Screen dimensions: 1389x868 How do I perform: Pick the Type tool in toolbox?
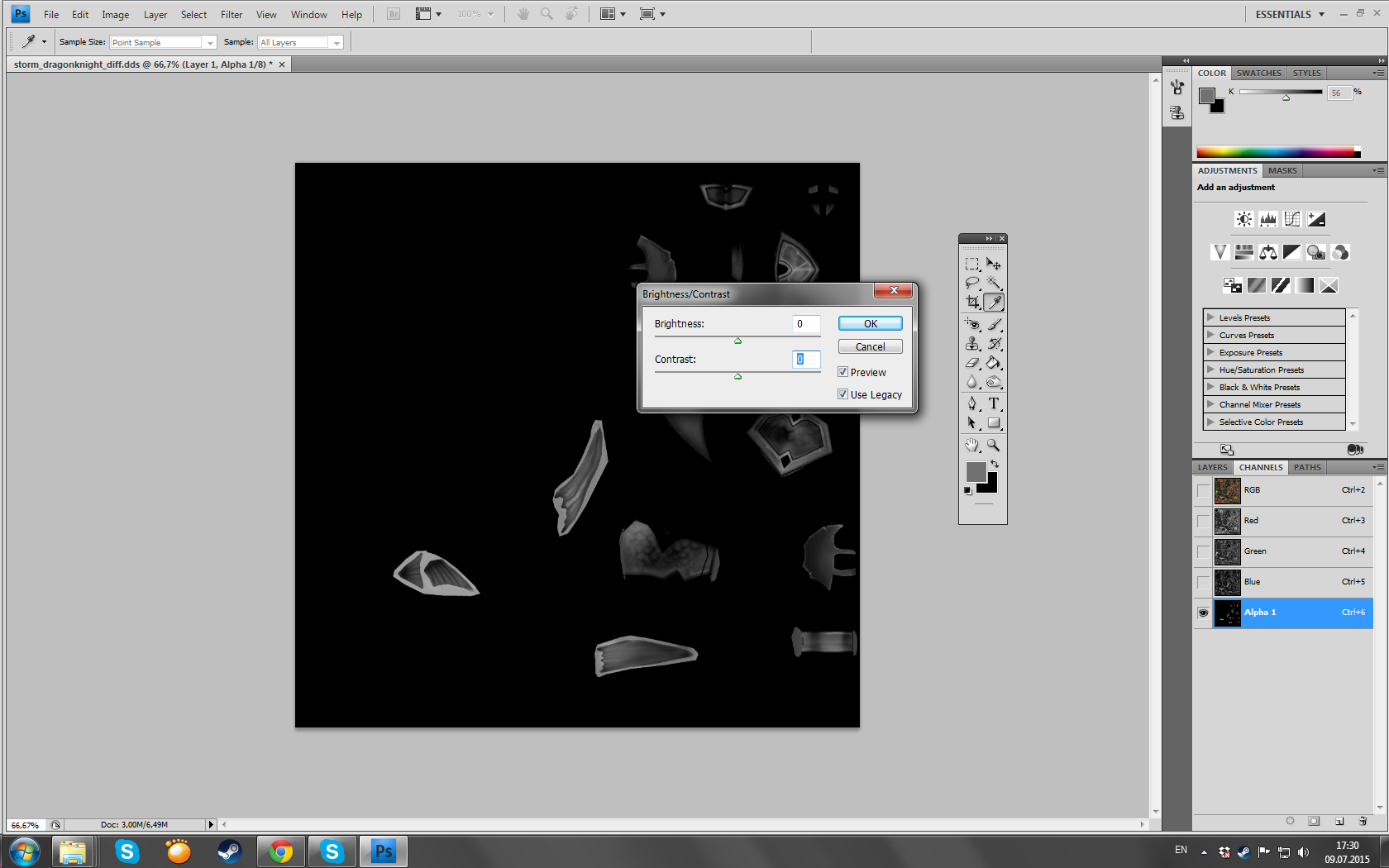[994, 403]
